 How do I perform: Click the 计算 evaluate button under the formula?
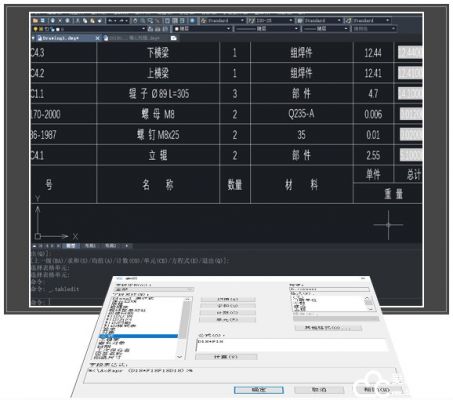pyautogui.click(x=226, y=357)
